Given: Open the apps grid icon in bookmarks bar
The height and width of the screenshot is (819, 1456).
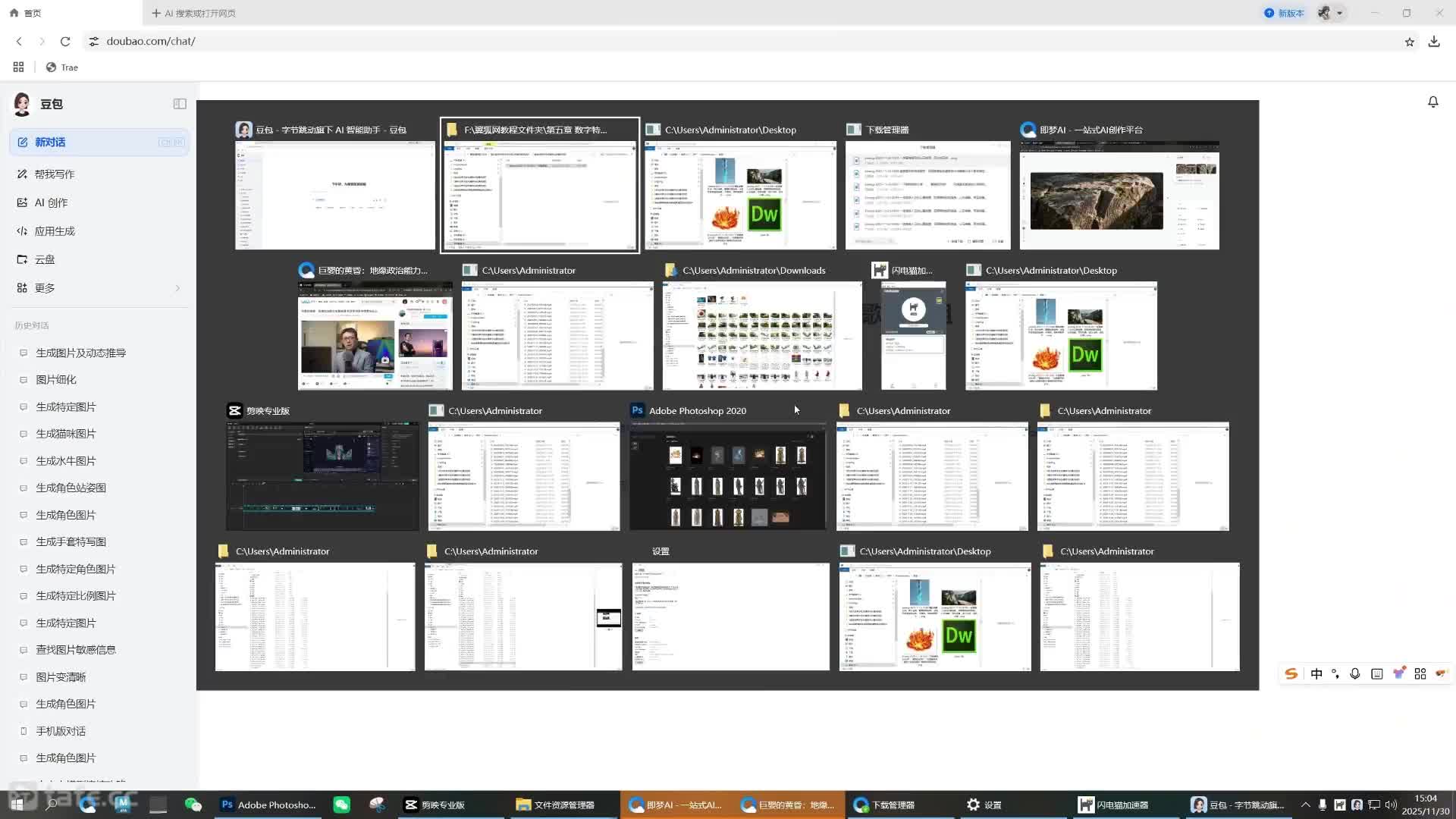Looking at the screenshot, I should tap(18, 67).
